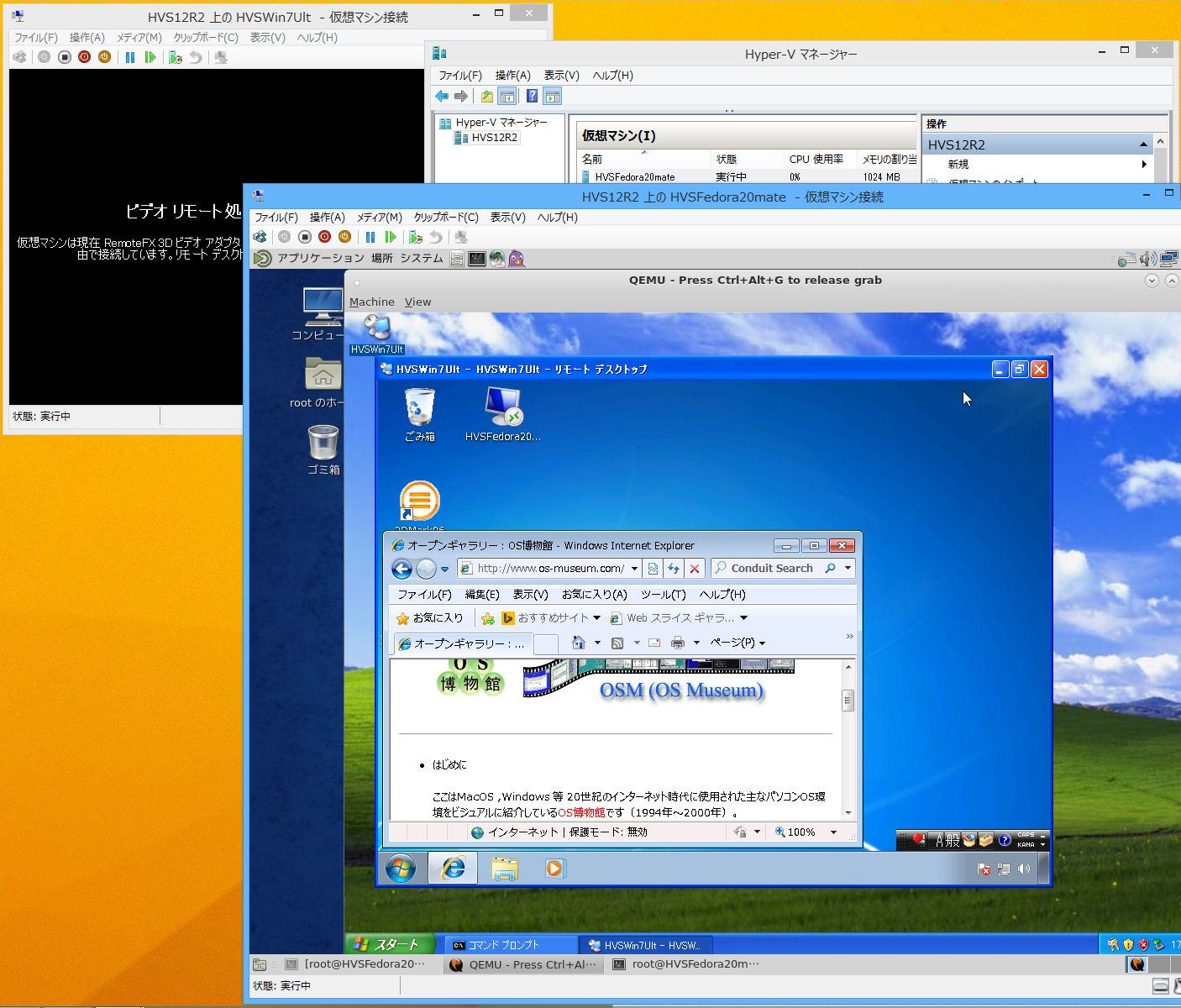The image size is (1181, 1008).
Task: Open メディア(M) menu in HVSWin7Ult window
Action: pos(139,37)
